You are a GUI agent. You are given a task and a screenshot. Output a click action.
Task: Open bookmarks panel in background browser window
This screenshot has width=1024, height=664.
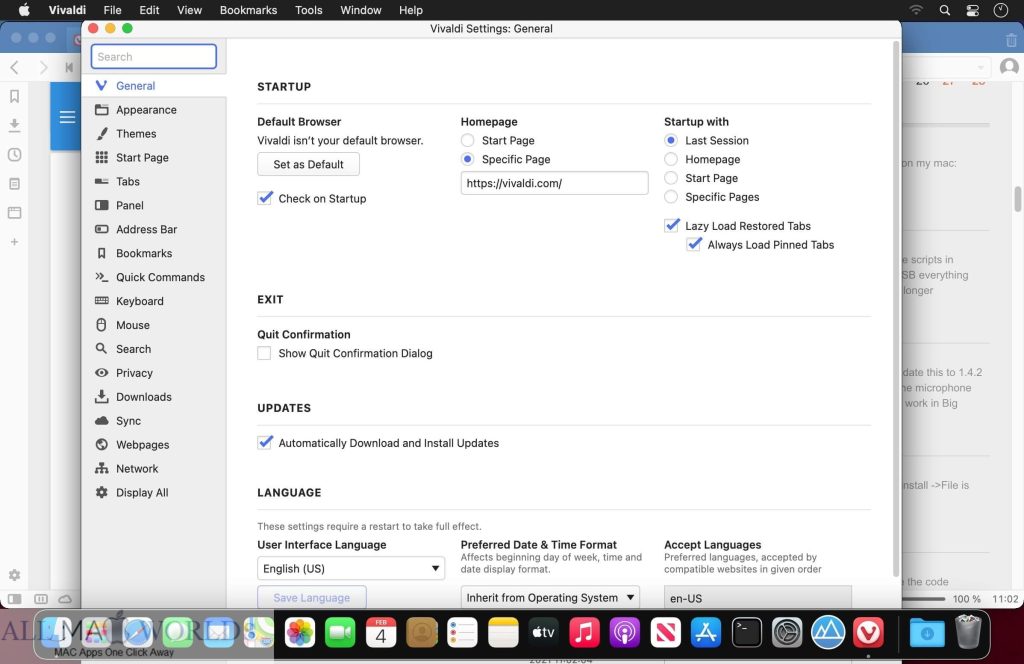pos(14,97)
